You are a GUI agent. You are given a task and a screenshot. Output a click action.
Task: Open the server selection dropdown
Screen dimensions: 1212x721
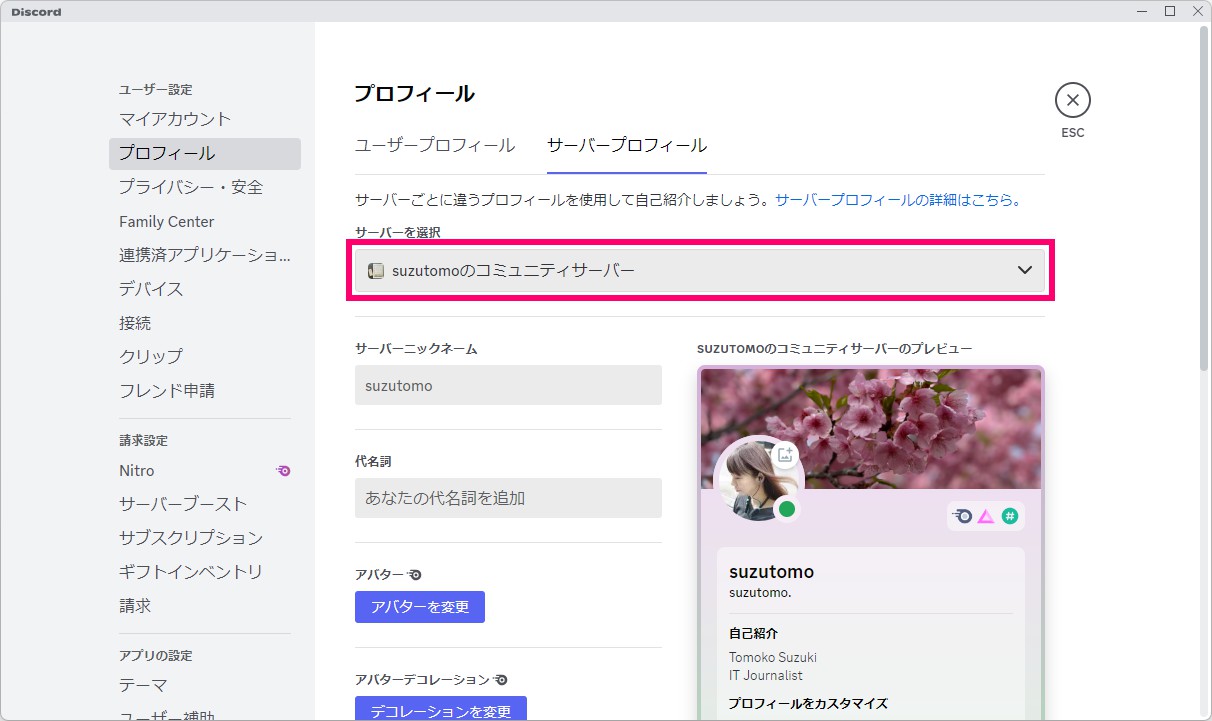[700, 270]
